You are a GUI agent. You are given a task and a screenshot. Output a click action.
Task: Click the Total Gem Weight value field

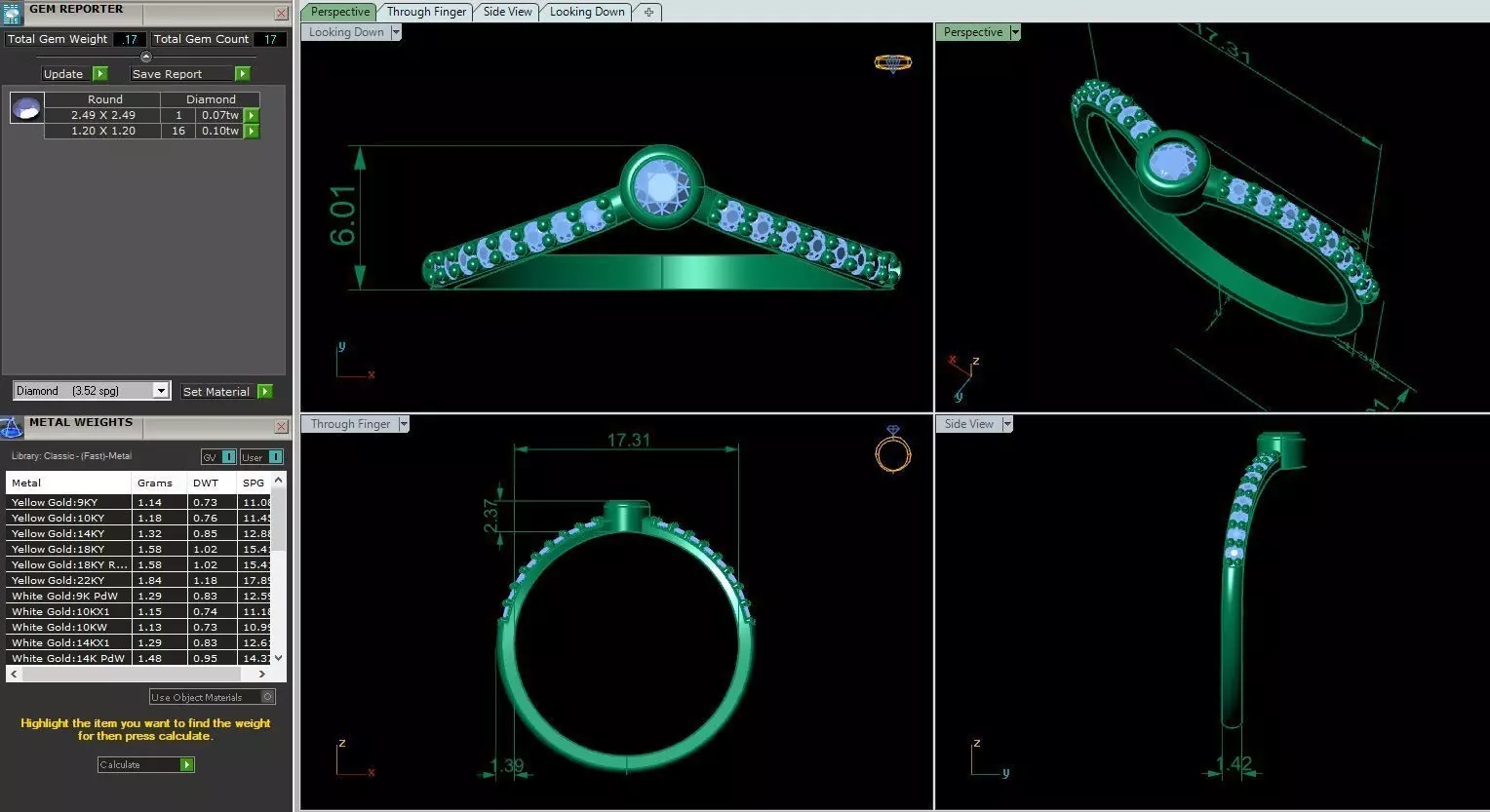(x=131, y=39)
